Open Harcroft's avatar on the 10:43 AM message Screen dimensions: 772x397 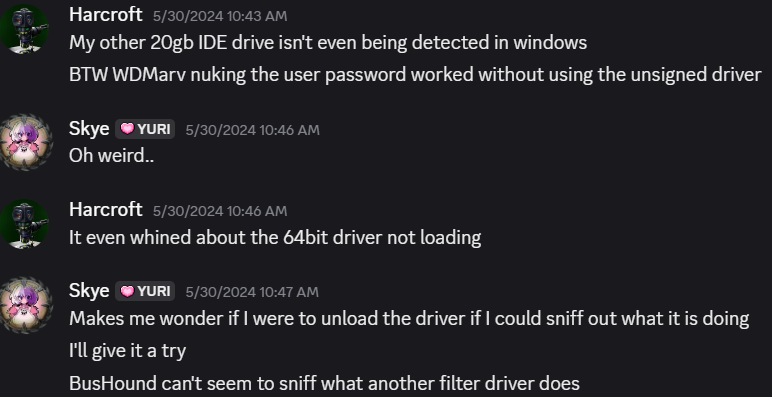tap(25, 29)
